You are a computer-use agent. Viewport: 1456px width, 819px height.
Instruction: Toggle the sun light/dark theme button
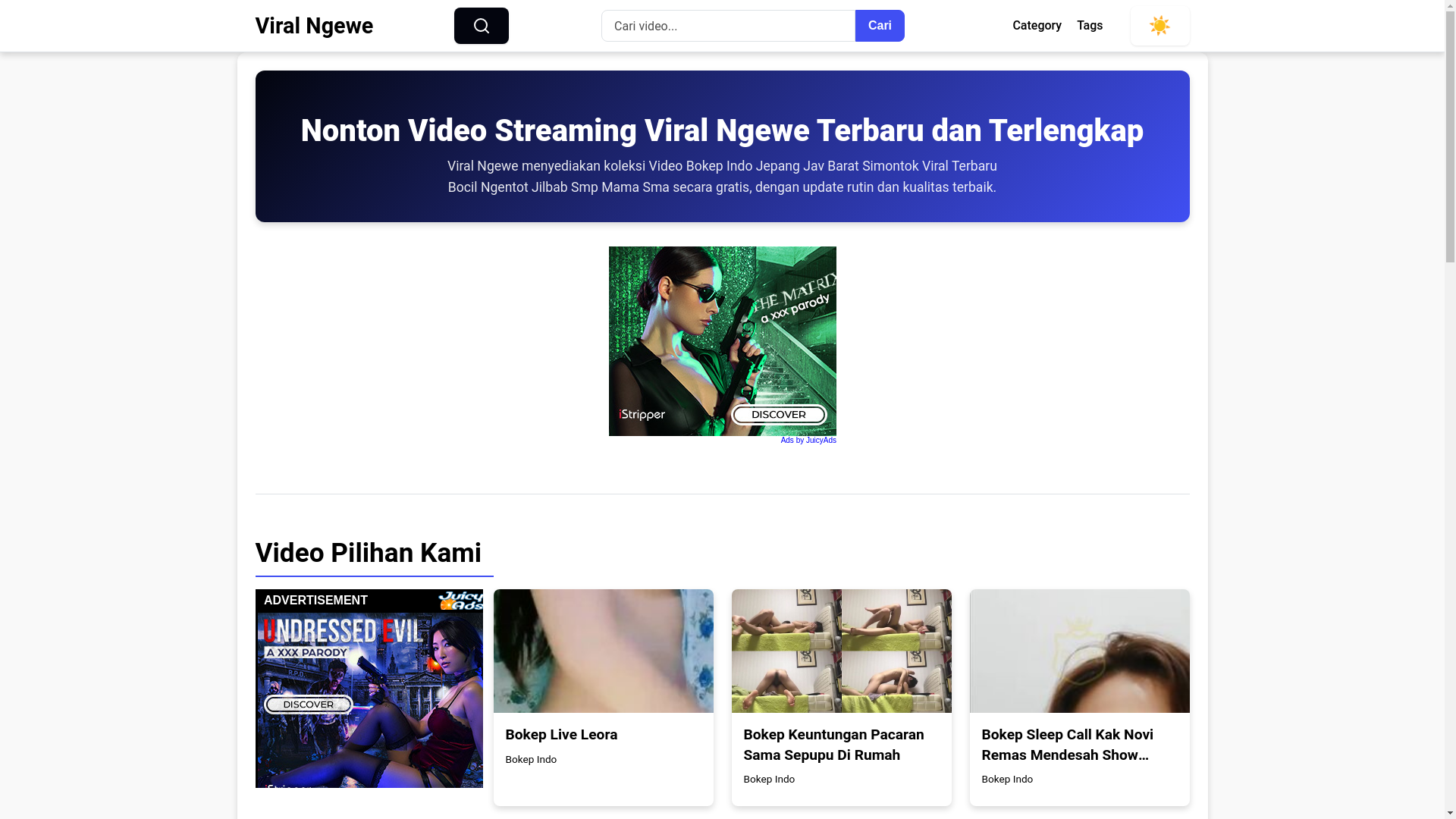[1159, 26]
